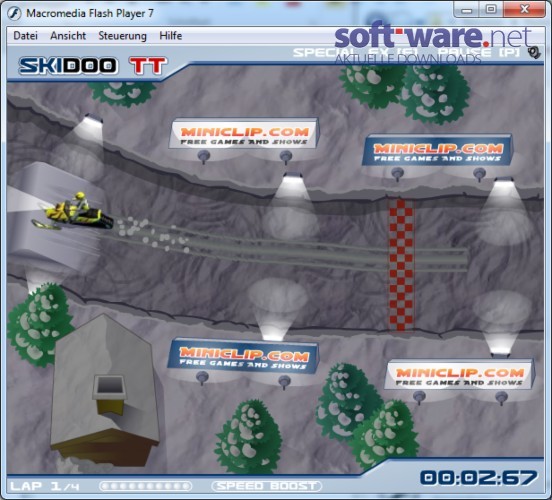
Task: Click the snow-covered cabin with chimney
Action: (105, 391)
